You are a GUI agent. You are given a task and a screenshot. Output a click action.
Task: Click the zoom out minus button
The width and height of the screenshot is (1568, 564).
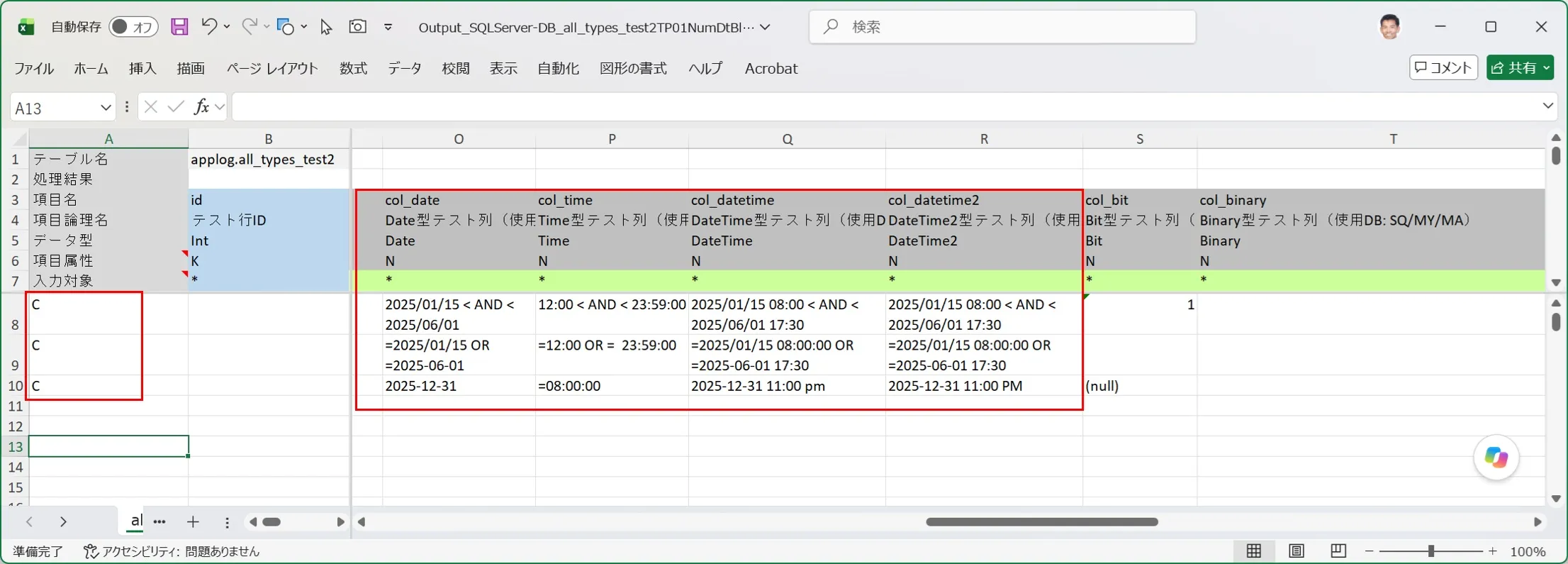[x=1369, y=551]
